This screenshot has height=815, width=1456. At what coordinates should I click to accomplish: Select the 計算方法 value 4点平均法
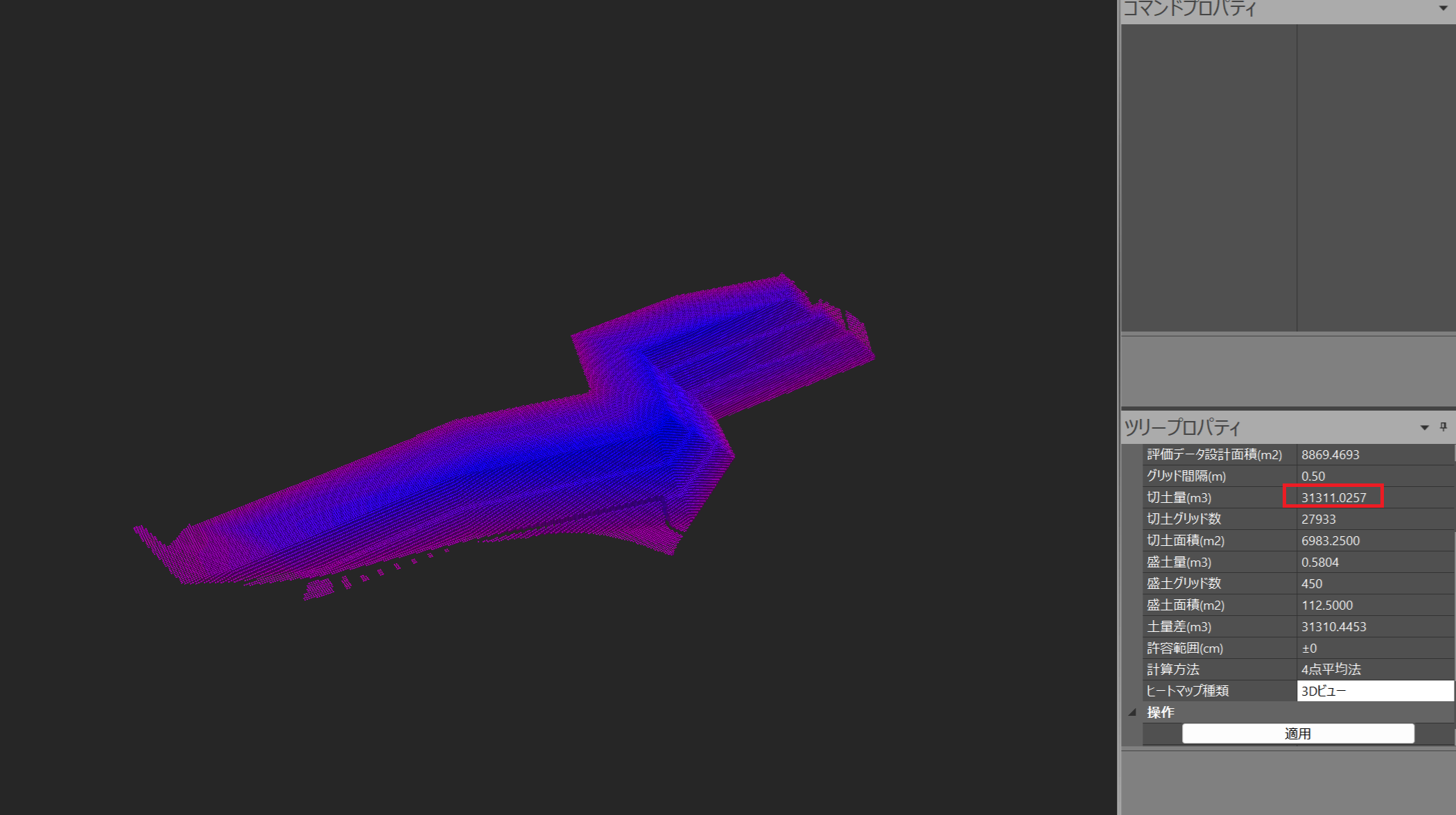1331,669
